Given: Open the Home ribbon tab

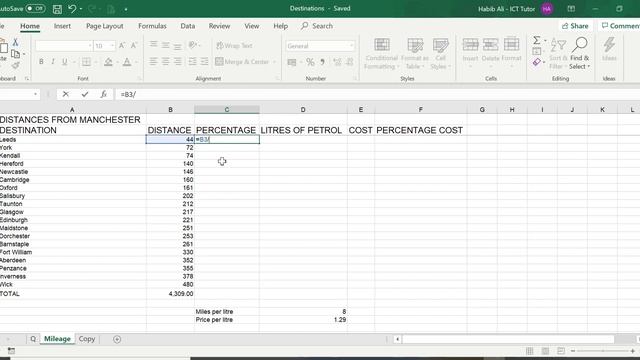Looking at the screenshot, I should (30, 26).
